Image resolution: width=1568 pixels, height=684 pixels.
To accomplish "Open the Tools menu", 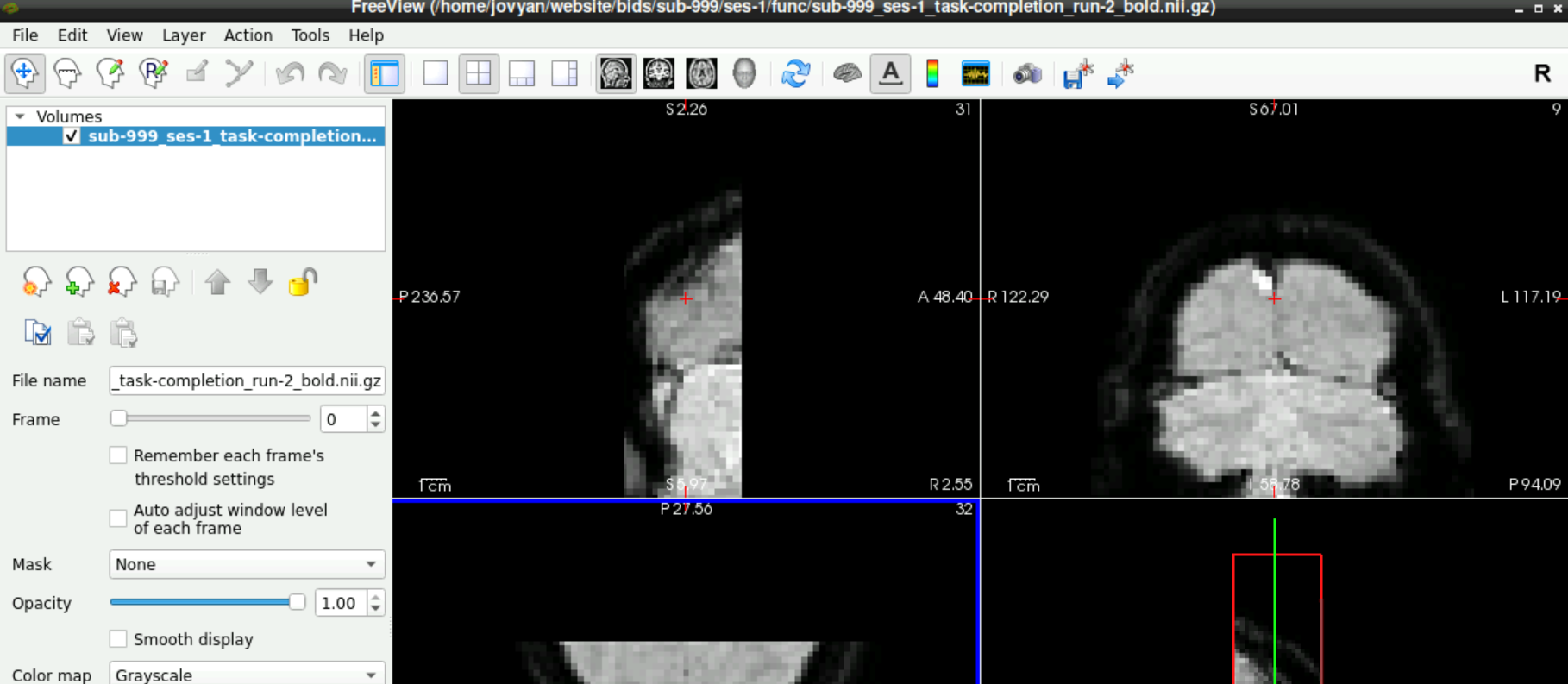I will pos(310,35).
